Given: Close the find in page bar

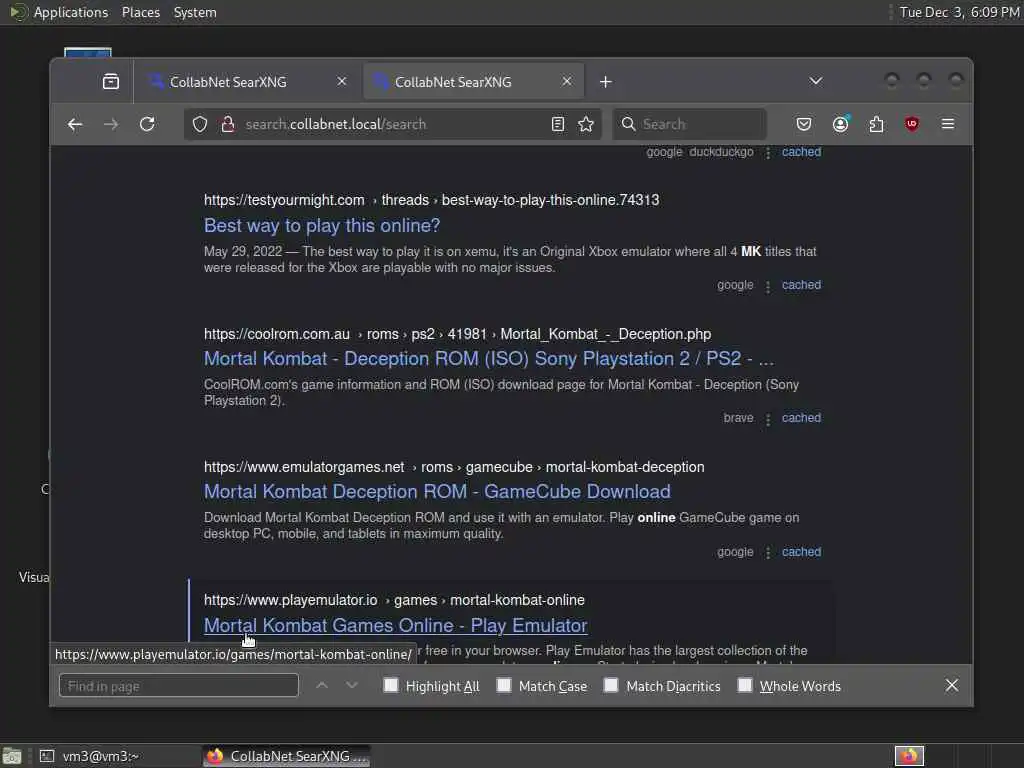Looking at the screenshot, I should 952,685.
